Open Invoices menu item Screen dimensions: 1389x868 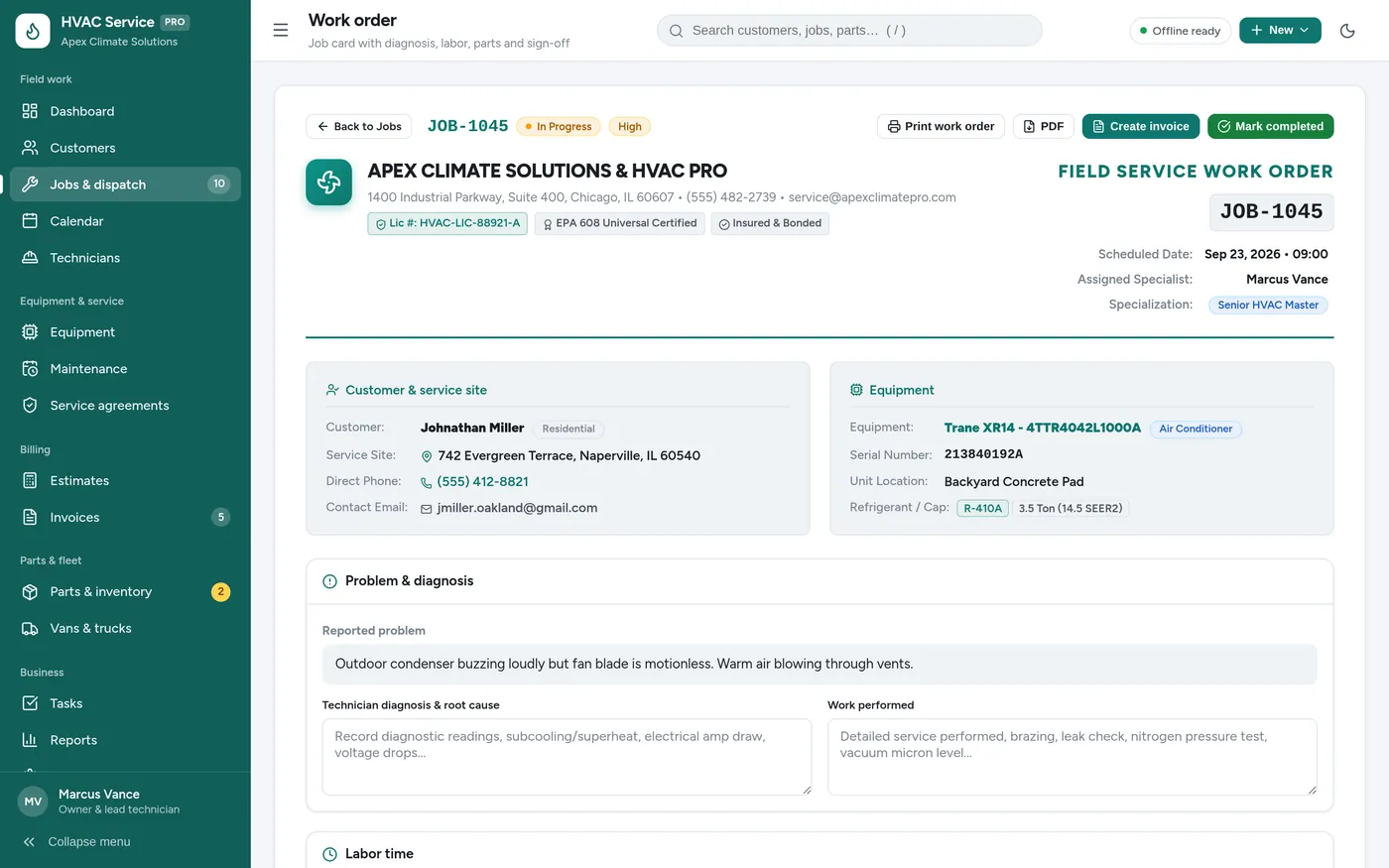(x=125, y=518)
